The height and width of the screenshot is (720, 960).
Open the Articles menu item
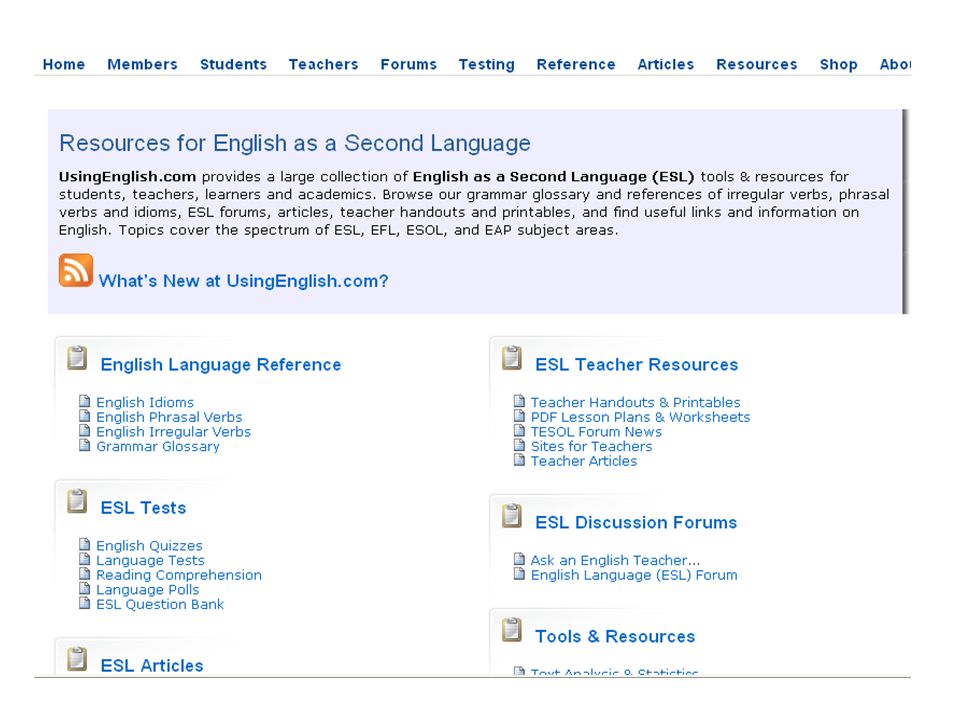(x=666, y=64)
